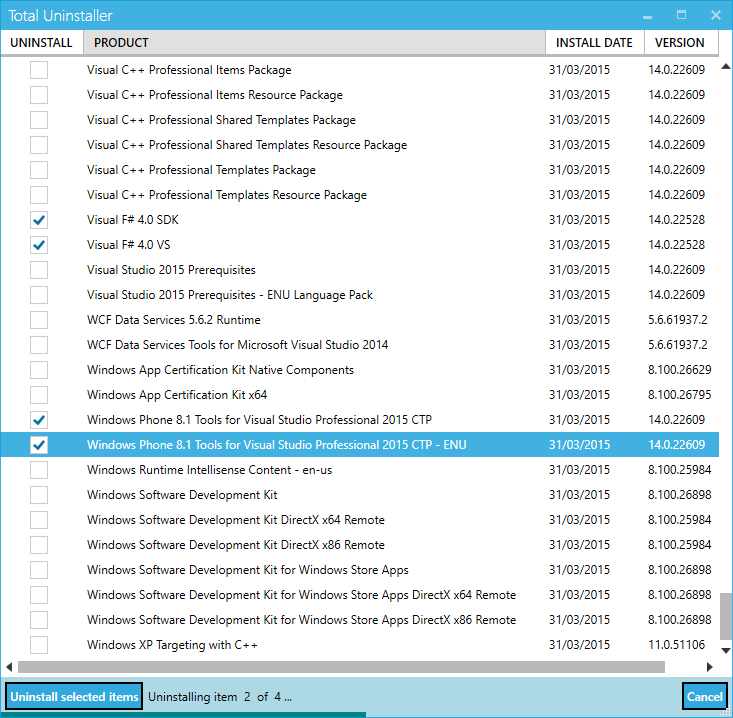Close the Total Uninstaller window

(716, 15)
